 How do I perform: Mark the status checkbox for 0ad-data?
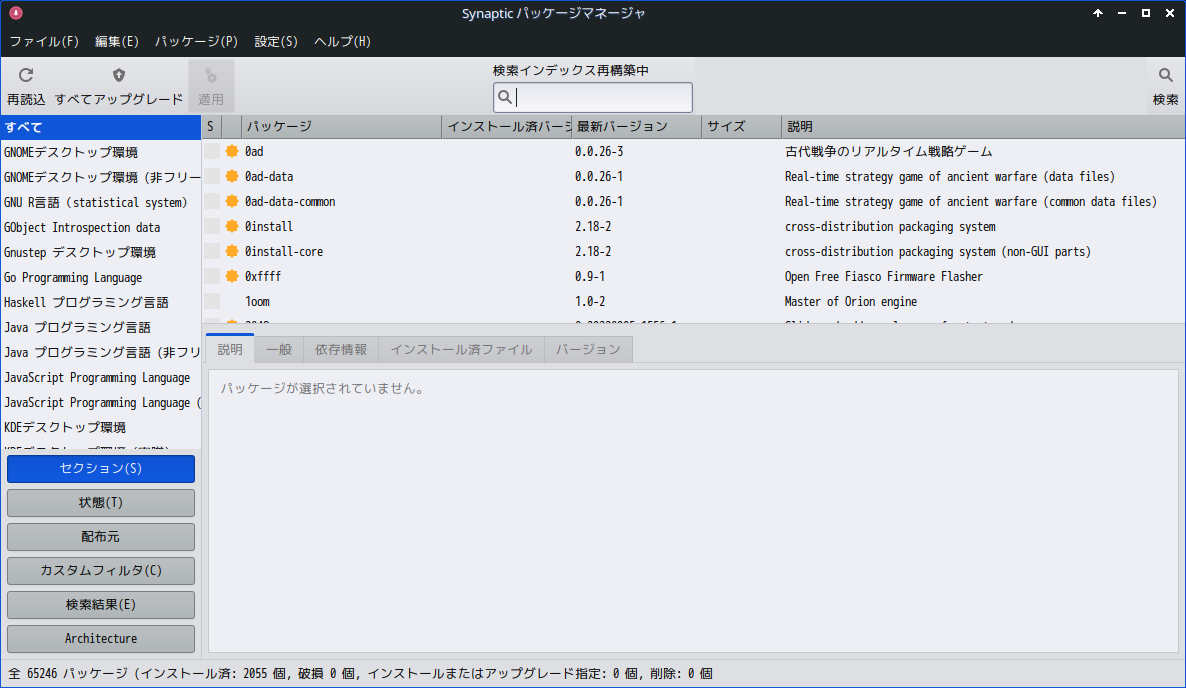(x=212, y=176)
